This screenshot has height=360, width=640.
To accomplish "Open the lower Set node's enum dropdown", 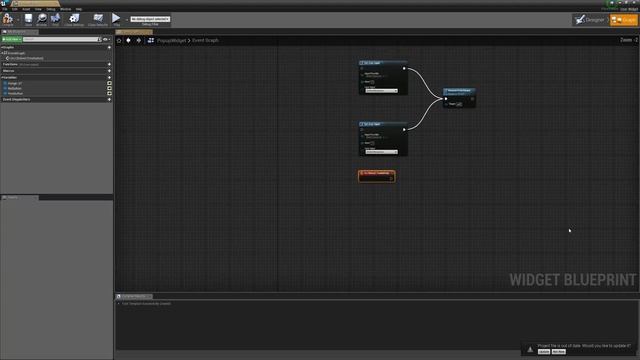I will pyautogui.click(x=381, y=152).
